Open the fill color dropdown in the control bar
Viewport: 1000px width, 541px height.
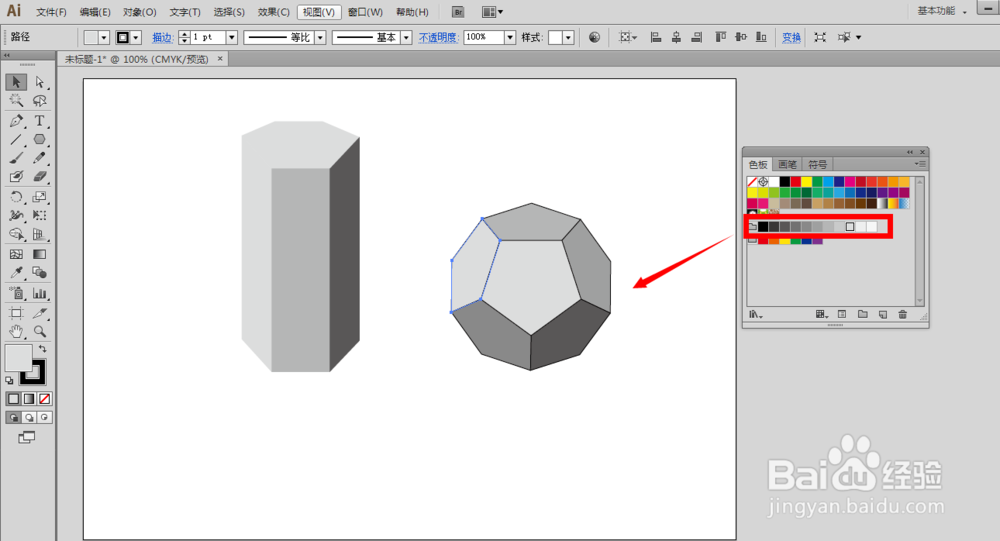tap(104, 38)
